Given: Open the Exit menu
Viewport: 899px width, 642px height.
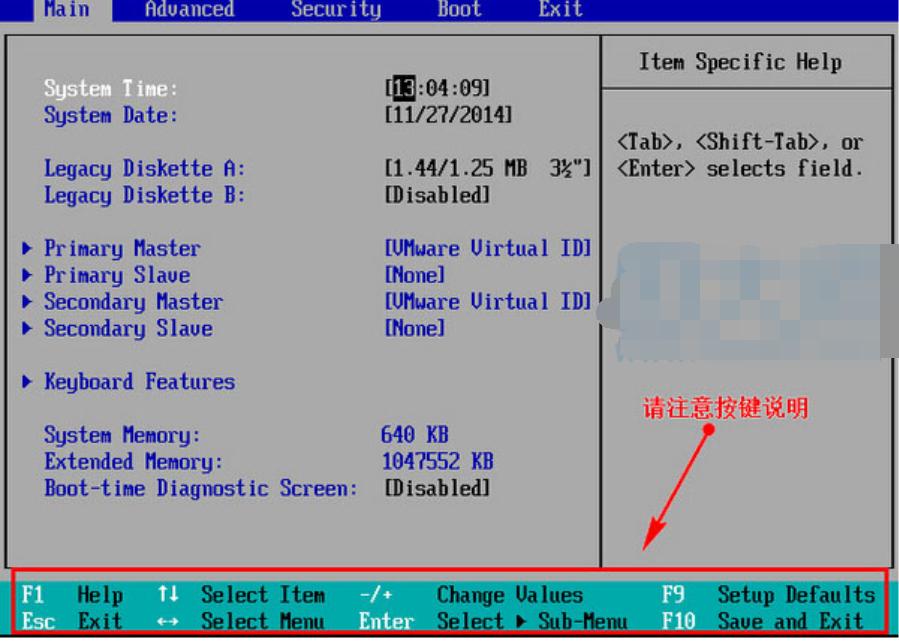Looking at the screenshot, I should click(558, 10).
